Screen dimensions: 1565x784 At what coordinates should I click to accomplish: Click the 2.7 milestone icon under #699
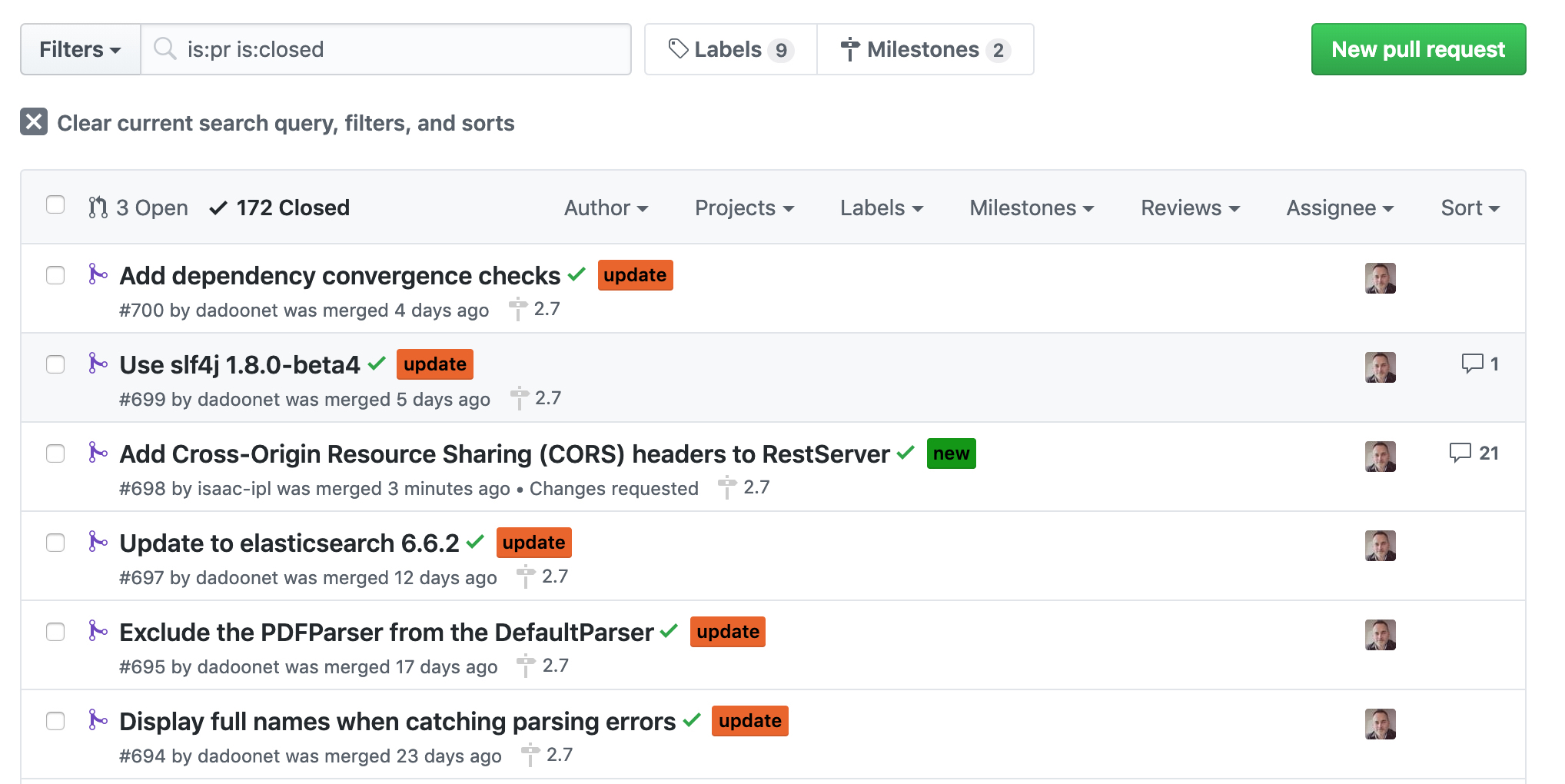521,399
